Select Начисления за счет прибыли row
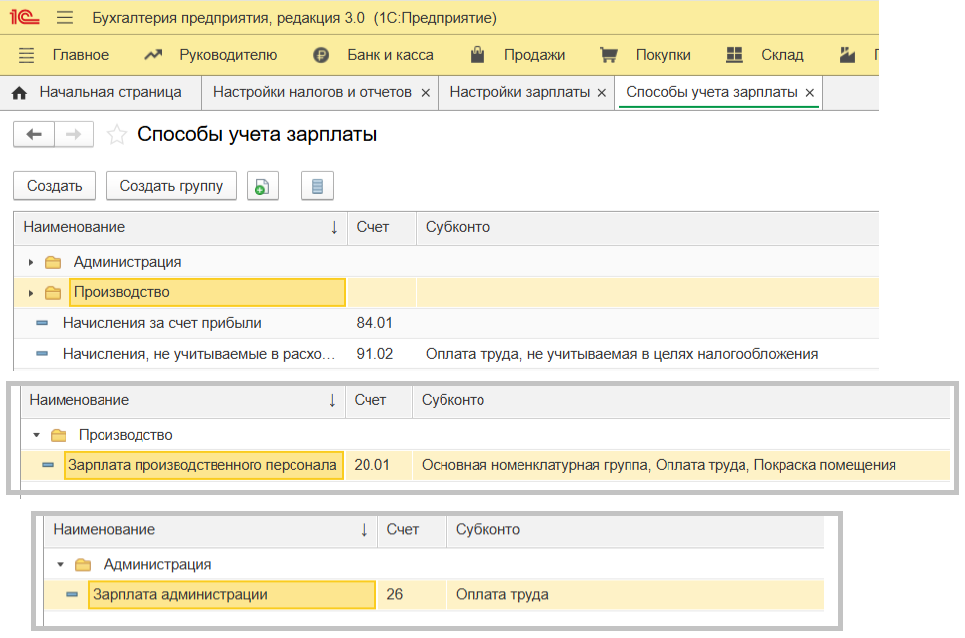 446,323
